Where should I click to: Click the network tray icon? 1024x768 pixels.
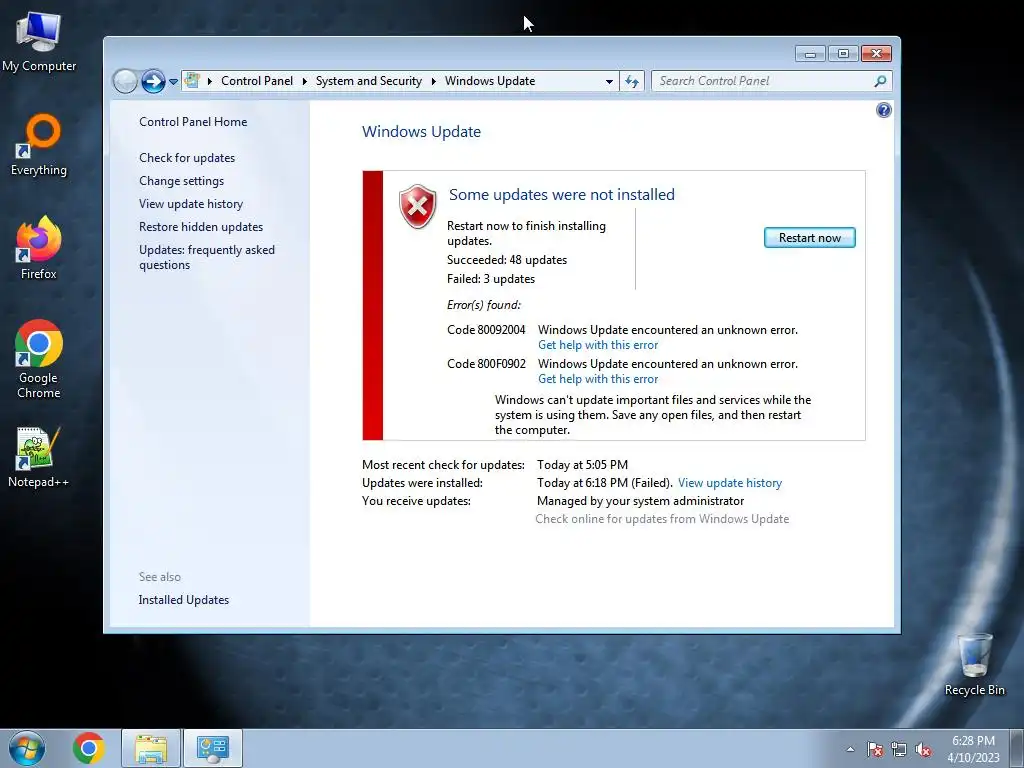click(x=899, y=749)
